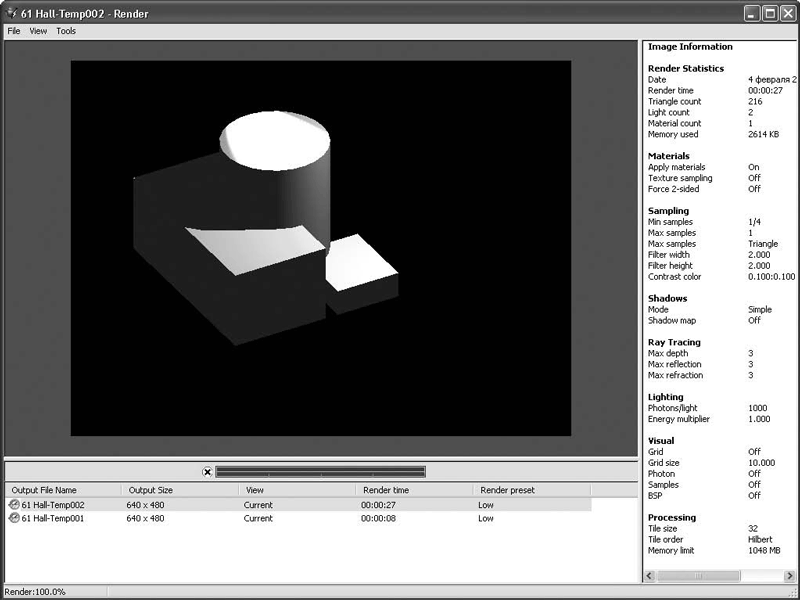Viewport: 800px width, 600px height.
Task: Open the View menu
Action: tap(38, 31)
